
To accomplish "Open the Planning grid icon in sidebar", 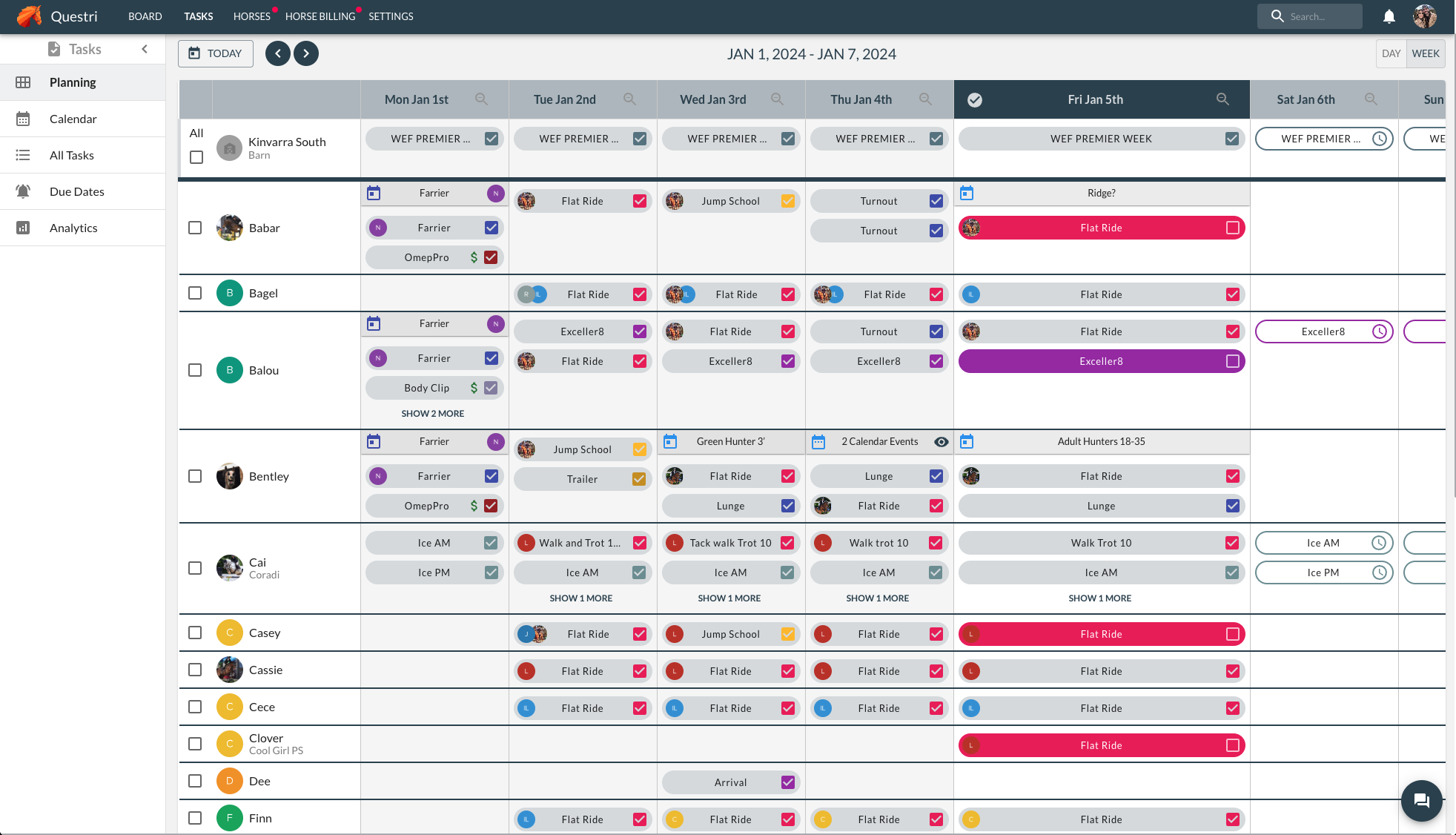I will tap(23, 82).
